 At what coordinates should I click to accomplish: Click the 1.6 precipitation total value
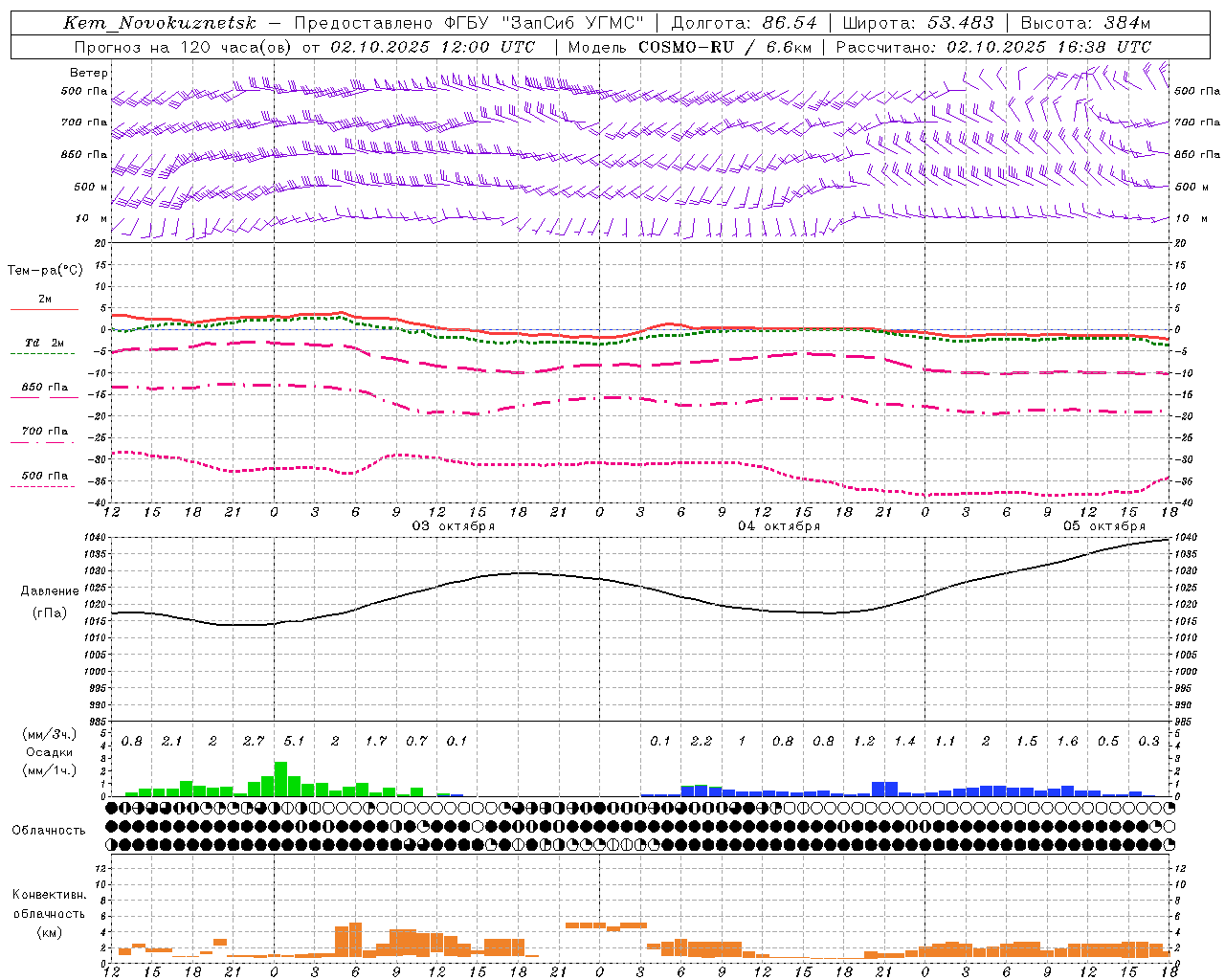pyautogui.click(x=1067, y=742)
